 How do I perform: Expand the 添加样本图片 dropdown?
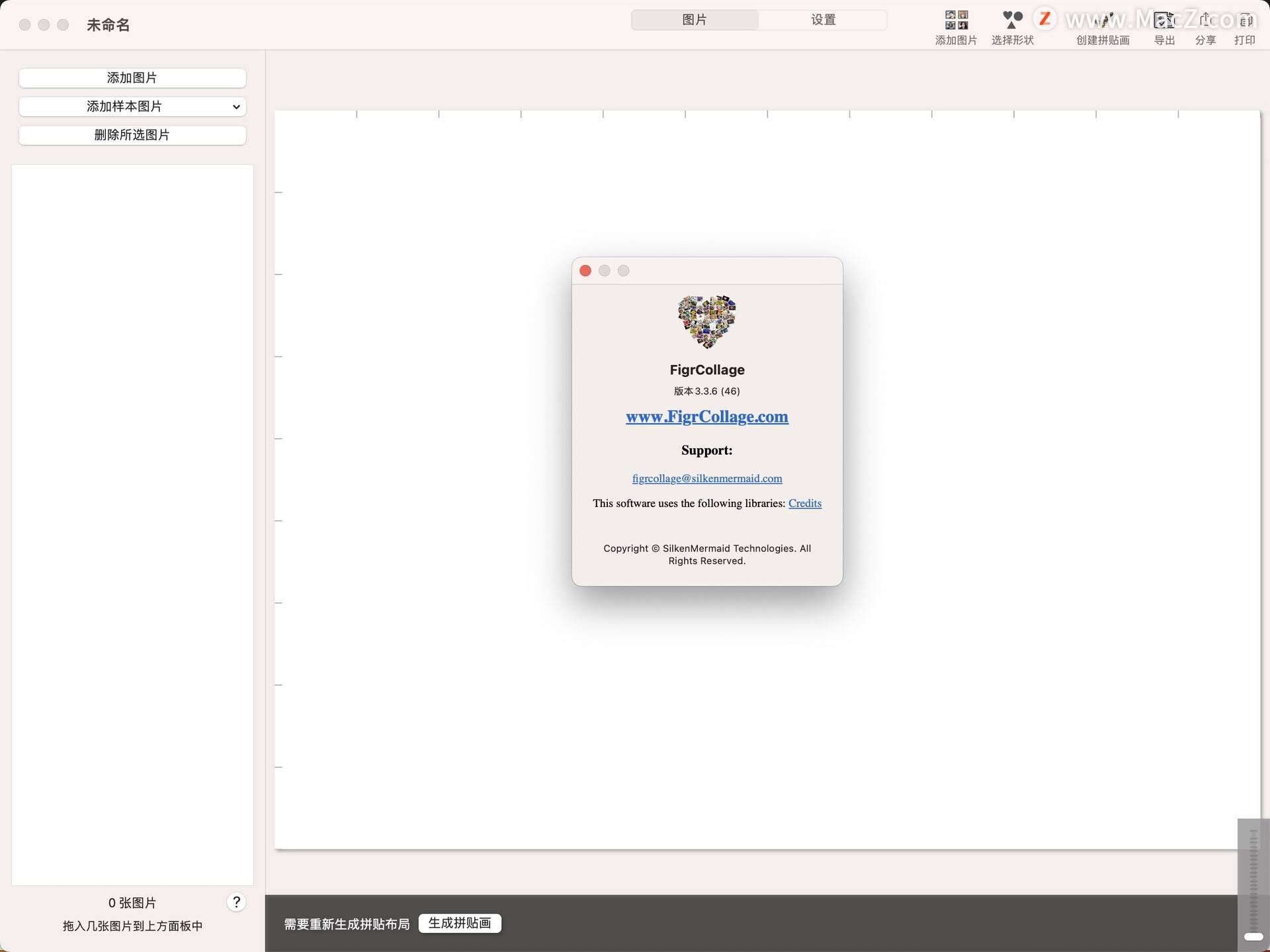(132, 106)
